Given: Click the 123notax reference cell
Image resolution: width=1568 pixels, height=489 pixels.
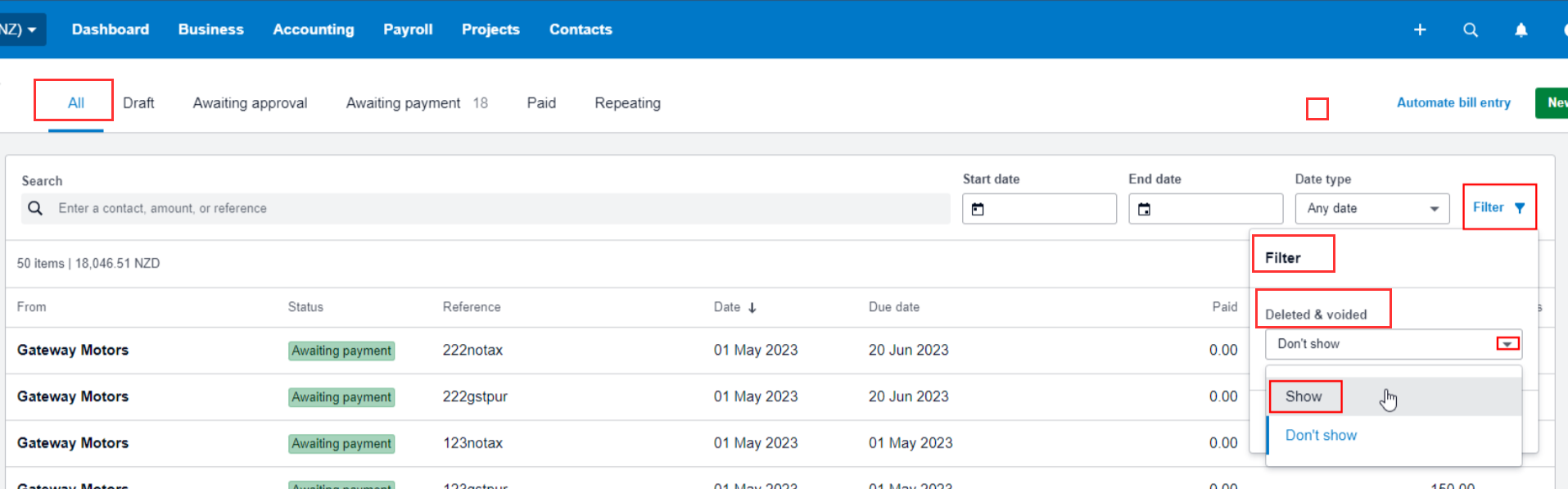Looking at the screenshot, I should [472, 443].
